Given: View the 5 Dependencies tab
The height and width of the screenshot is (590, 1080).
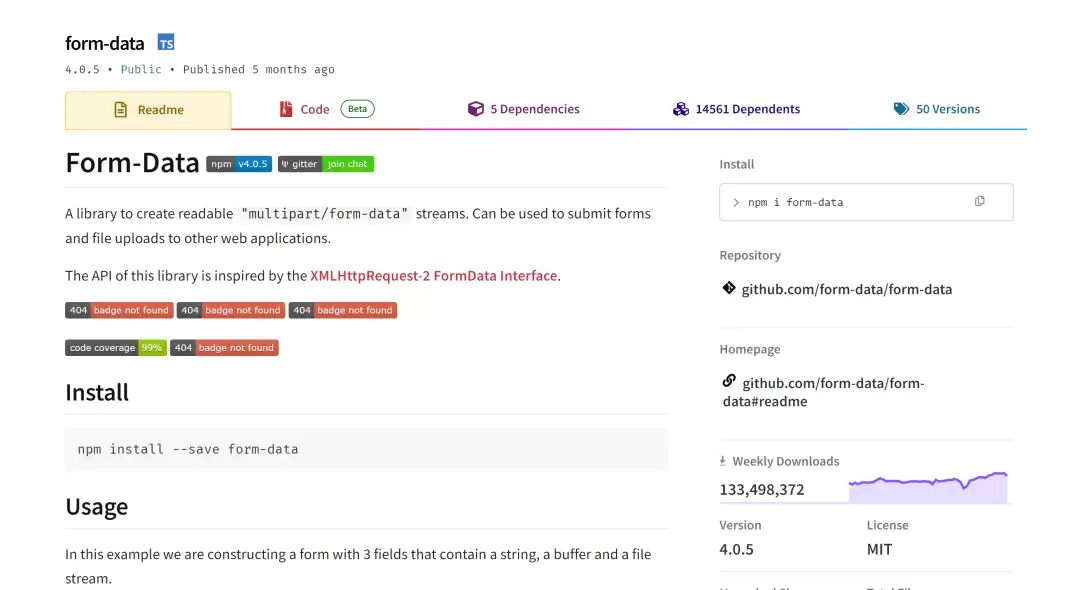Looking at the screenshot, I should (523, 110).
